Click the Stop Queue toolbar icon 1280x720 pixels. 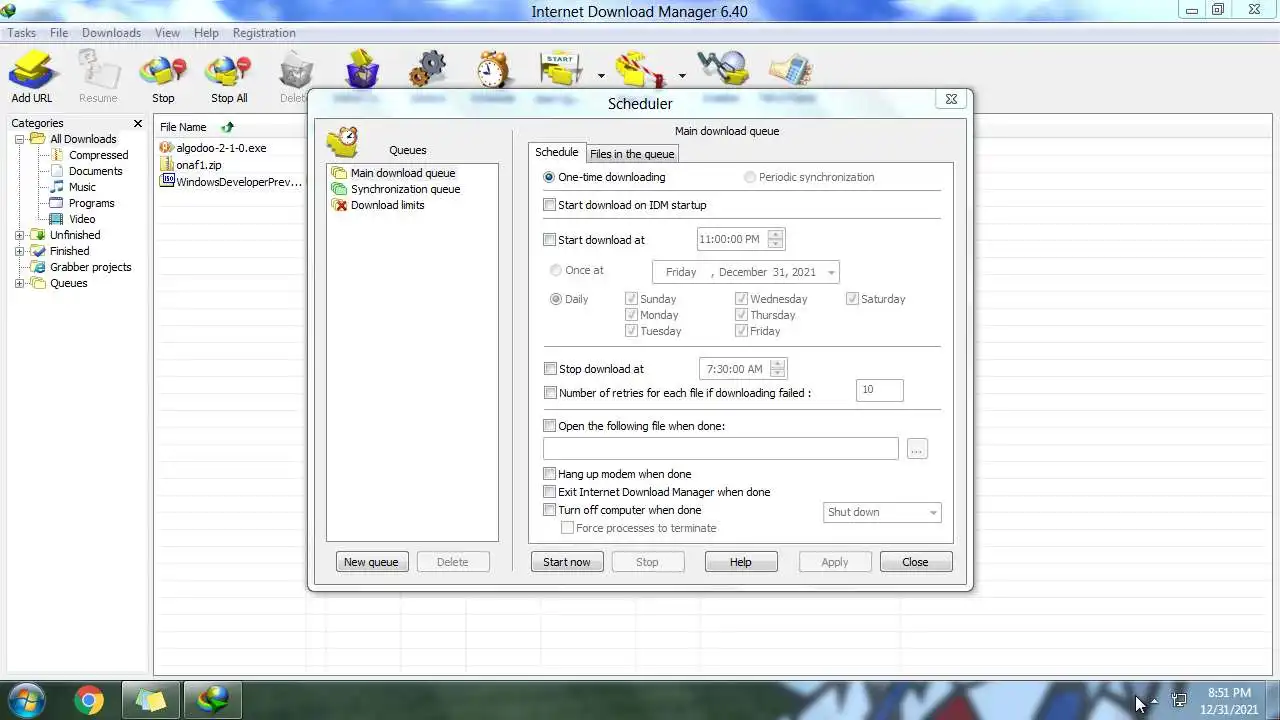[x=642, y=70]
